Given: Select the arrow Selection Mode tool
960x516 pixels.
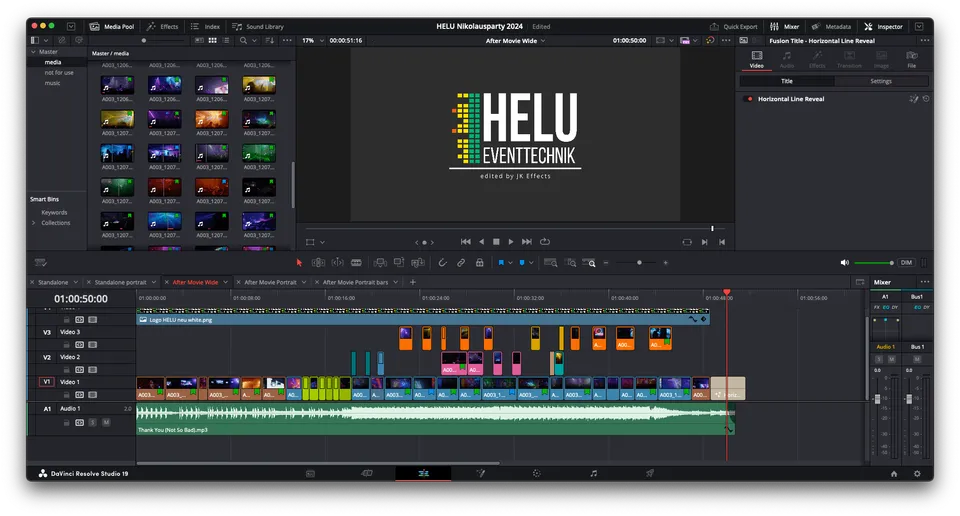Looking at the screenshot, I should pyautogui.click(x=299, y=263).
